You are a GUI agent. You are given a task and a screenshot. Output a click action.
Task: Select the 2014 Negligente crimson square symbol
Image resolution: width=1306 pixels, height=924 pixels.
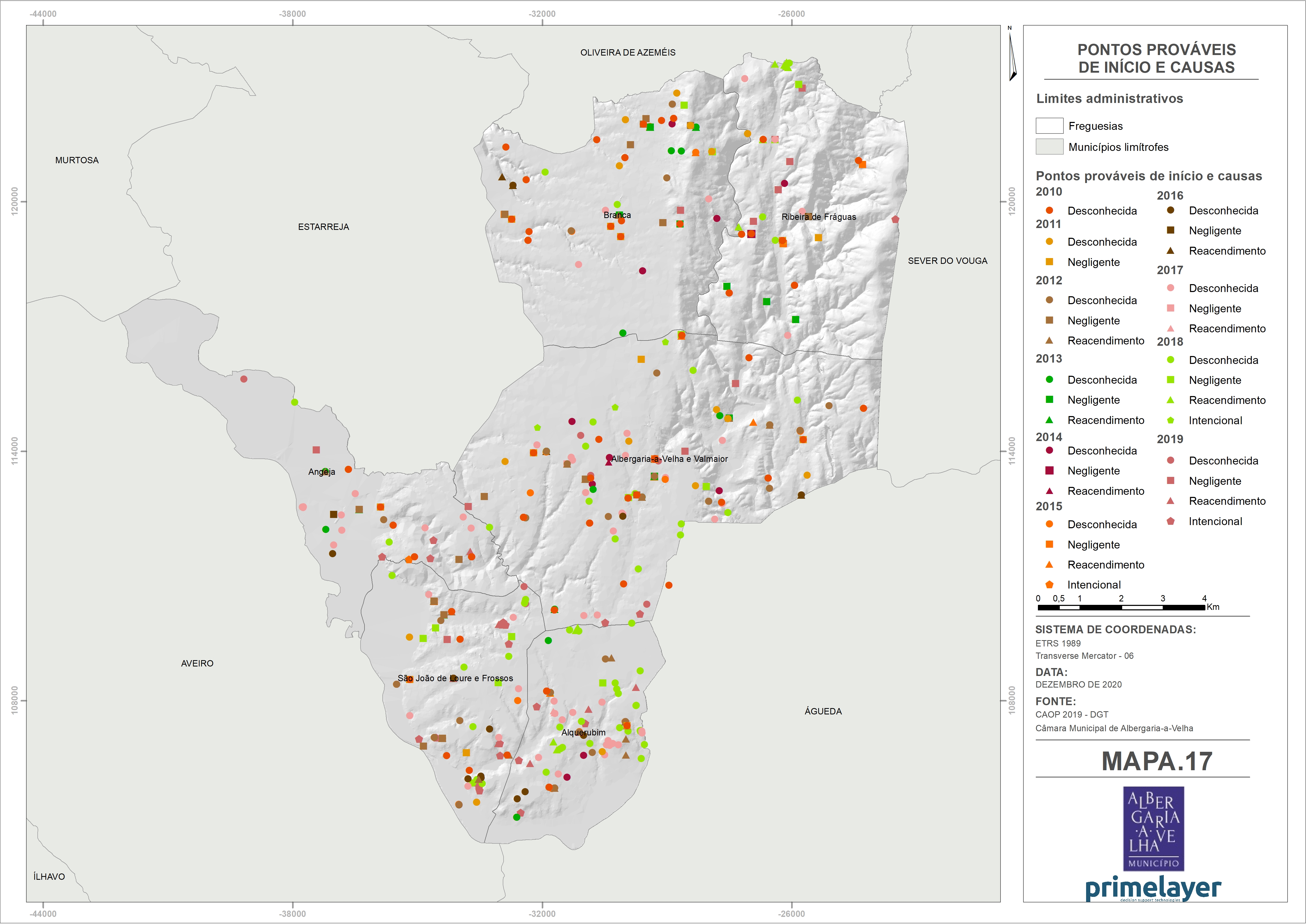pos(1049,471)
